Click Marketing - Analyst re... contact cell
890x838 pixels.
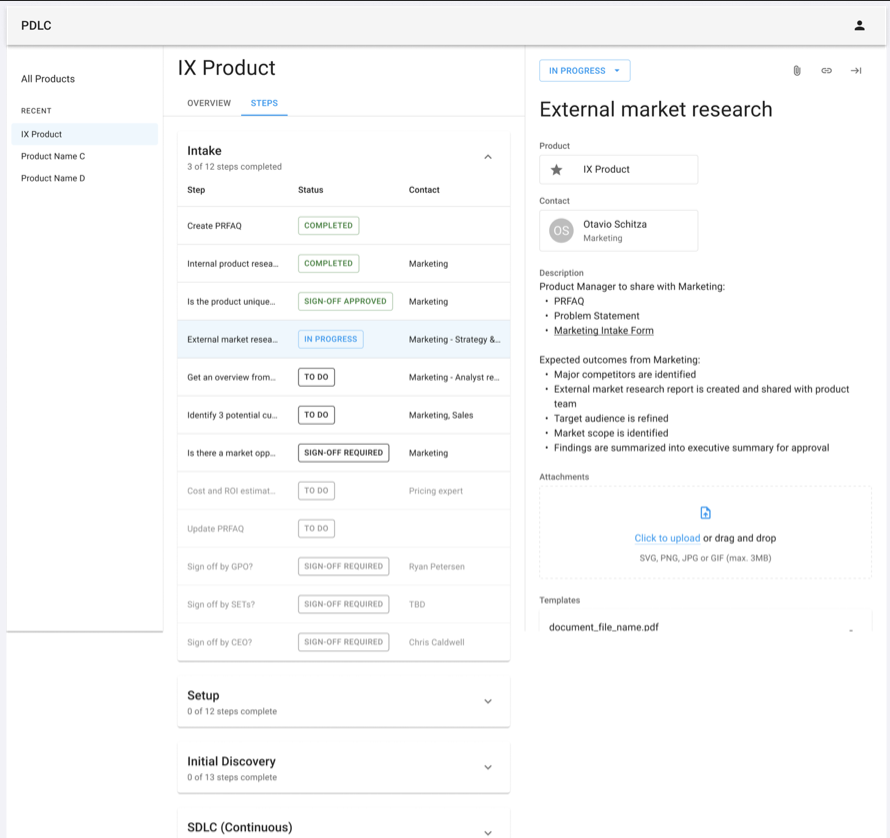click(454, 377)
